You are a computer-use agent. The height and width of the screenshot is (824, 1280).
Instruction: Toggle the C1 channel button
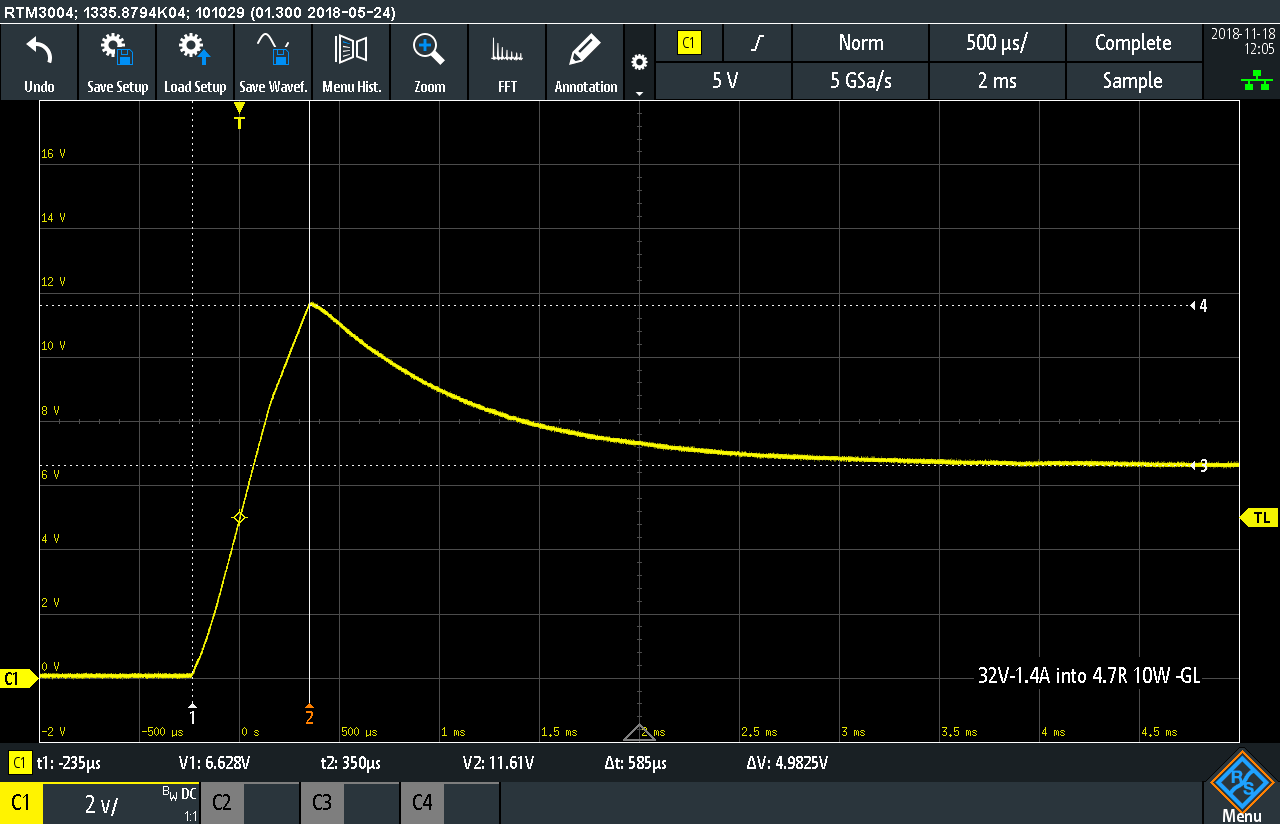[21, 803]
